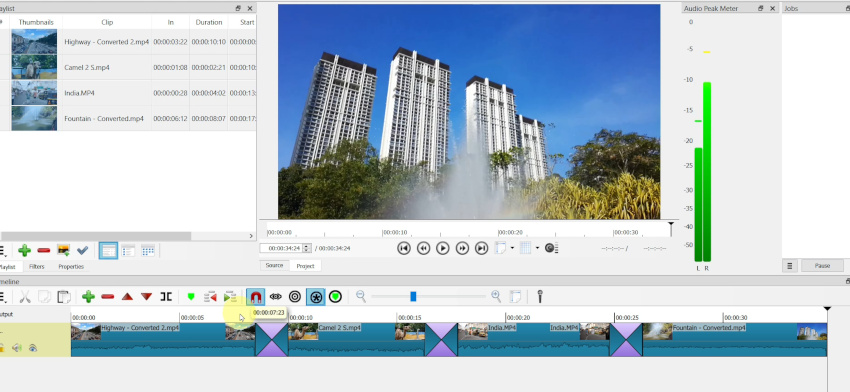Open the timeline hamburger menu
The width and height of the screenshot is (850, 392).
click(x=3, y=297)
